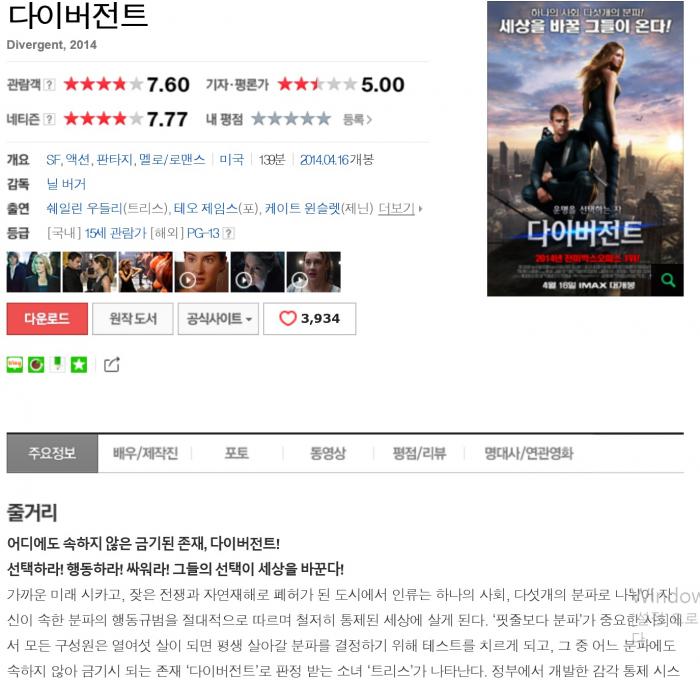
Task: Open the director link 닐 버거
Action: [66, 184]
